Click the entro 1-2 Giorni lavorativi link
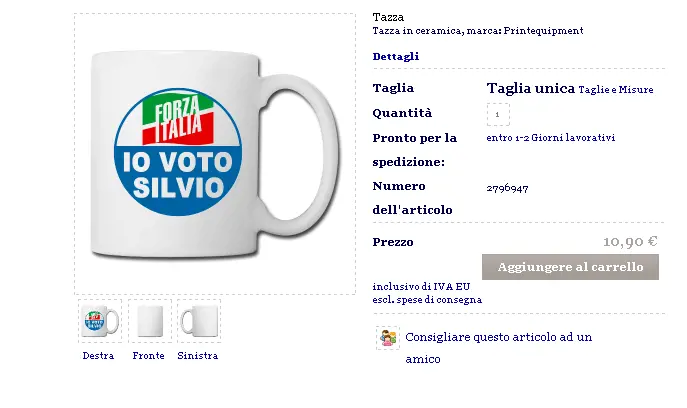687x408 pixels. [x=551, y=138]
